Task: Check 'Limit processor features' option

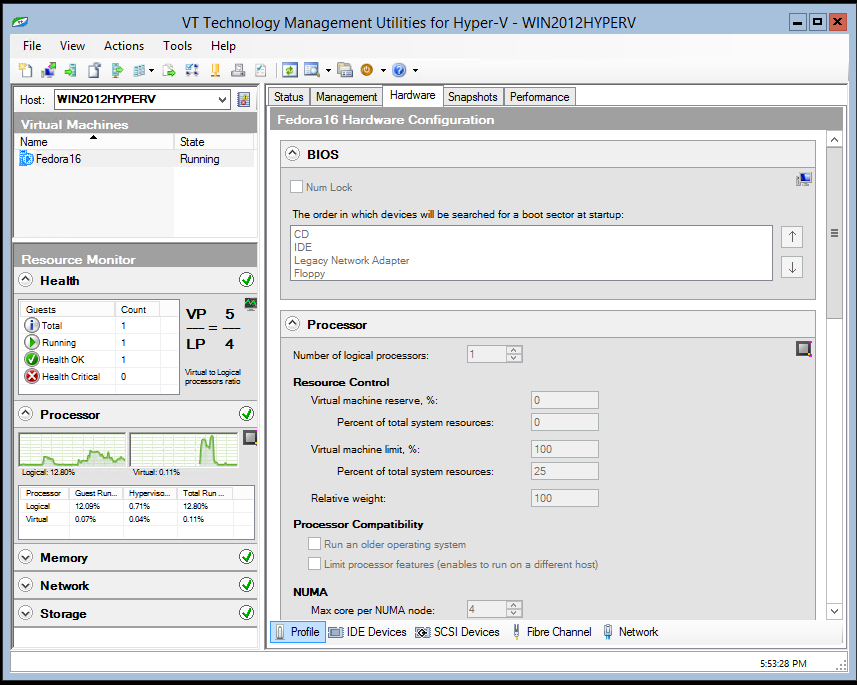Action: [x=316, y=564]
